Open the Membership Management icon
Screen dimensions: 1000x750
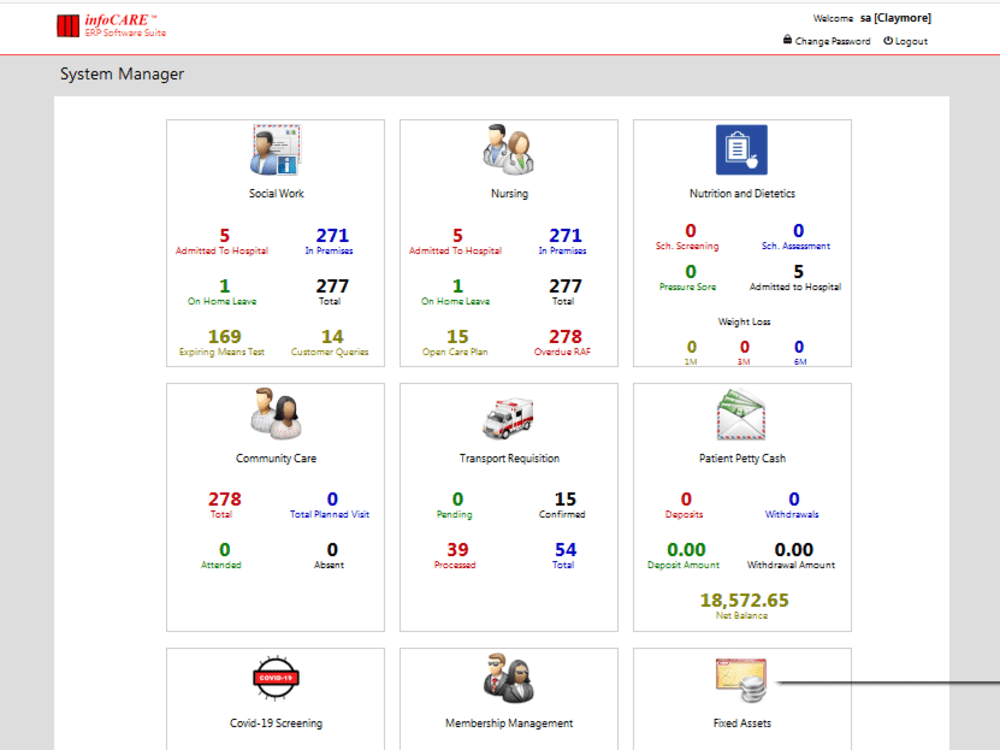coord(508,678)
